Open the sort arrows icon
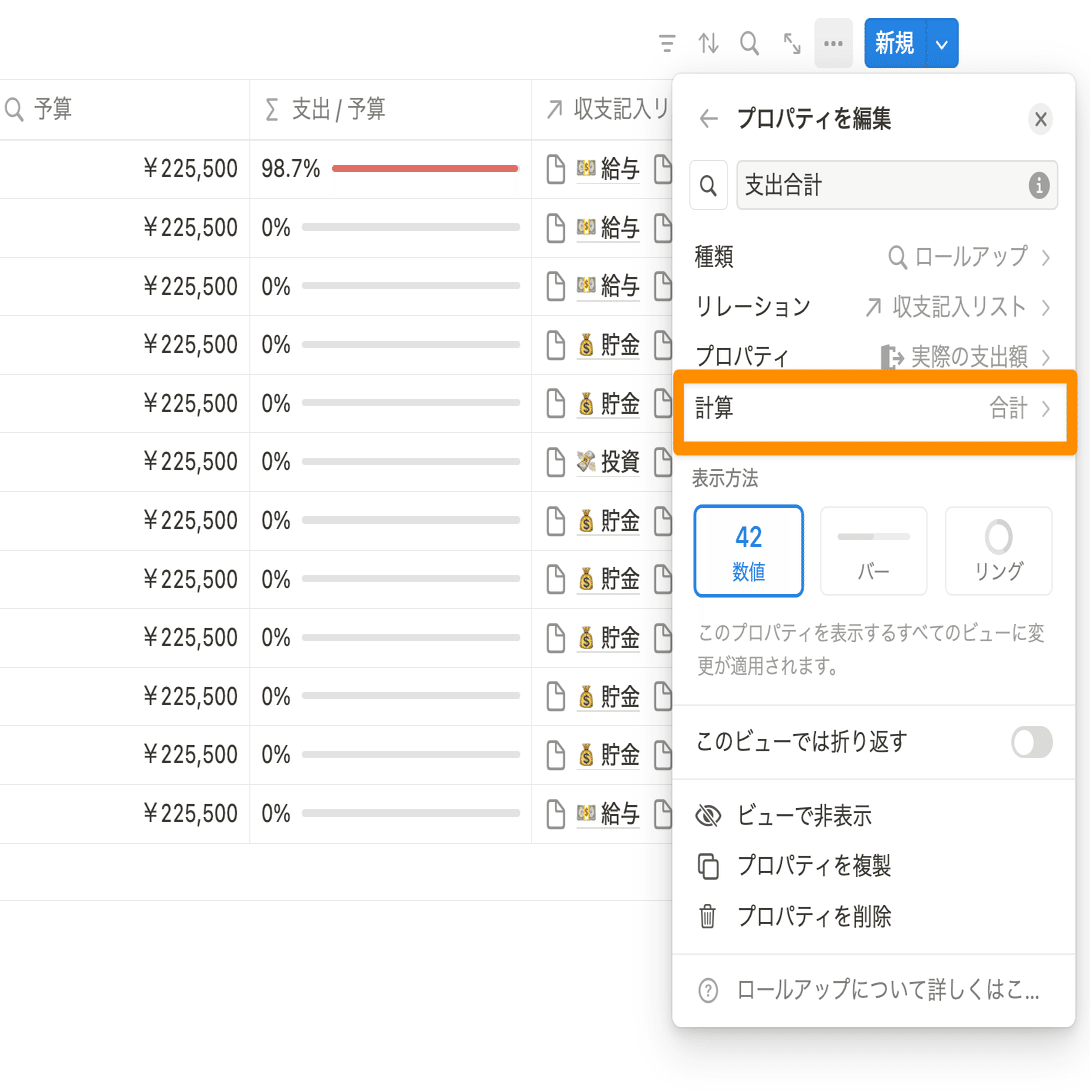Viewport: 1090px width, 1090px height. 708,44
